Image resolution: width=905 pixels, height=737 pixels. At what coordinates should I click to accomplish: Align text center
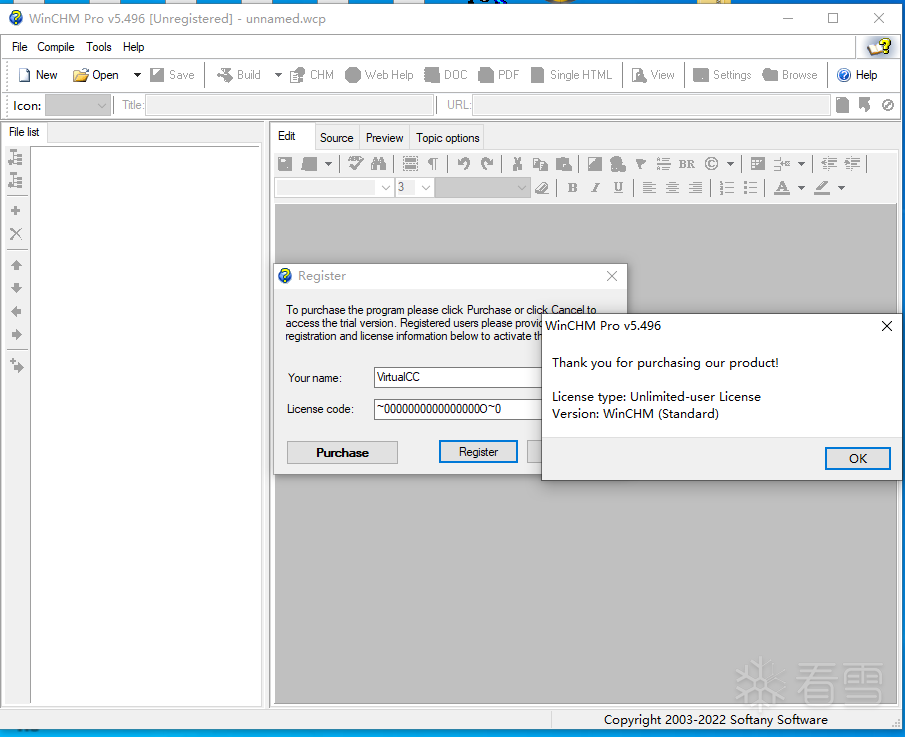(672, 188)
